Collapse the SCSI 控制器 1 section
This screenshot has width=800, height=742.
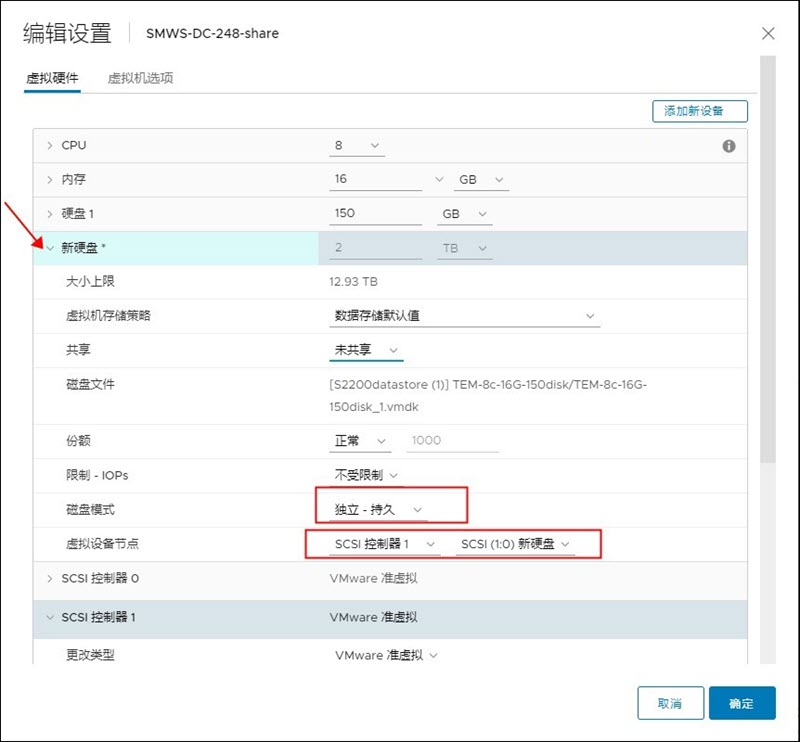pyautogui.click(x=50, y=617)
